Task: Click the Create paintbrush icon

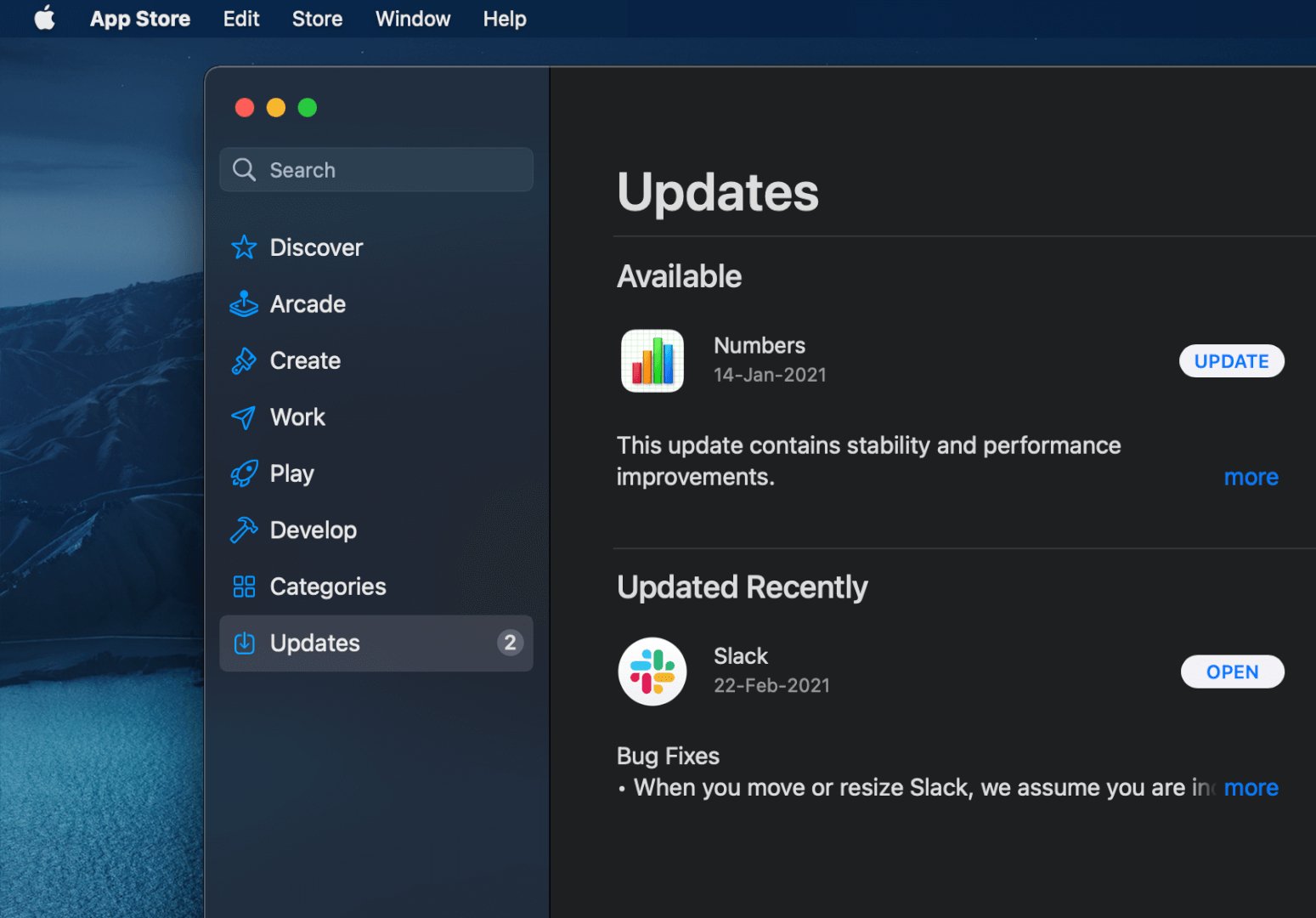Action: point(244,360)
